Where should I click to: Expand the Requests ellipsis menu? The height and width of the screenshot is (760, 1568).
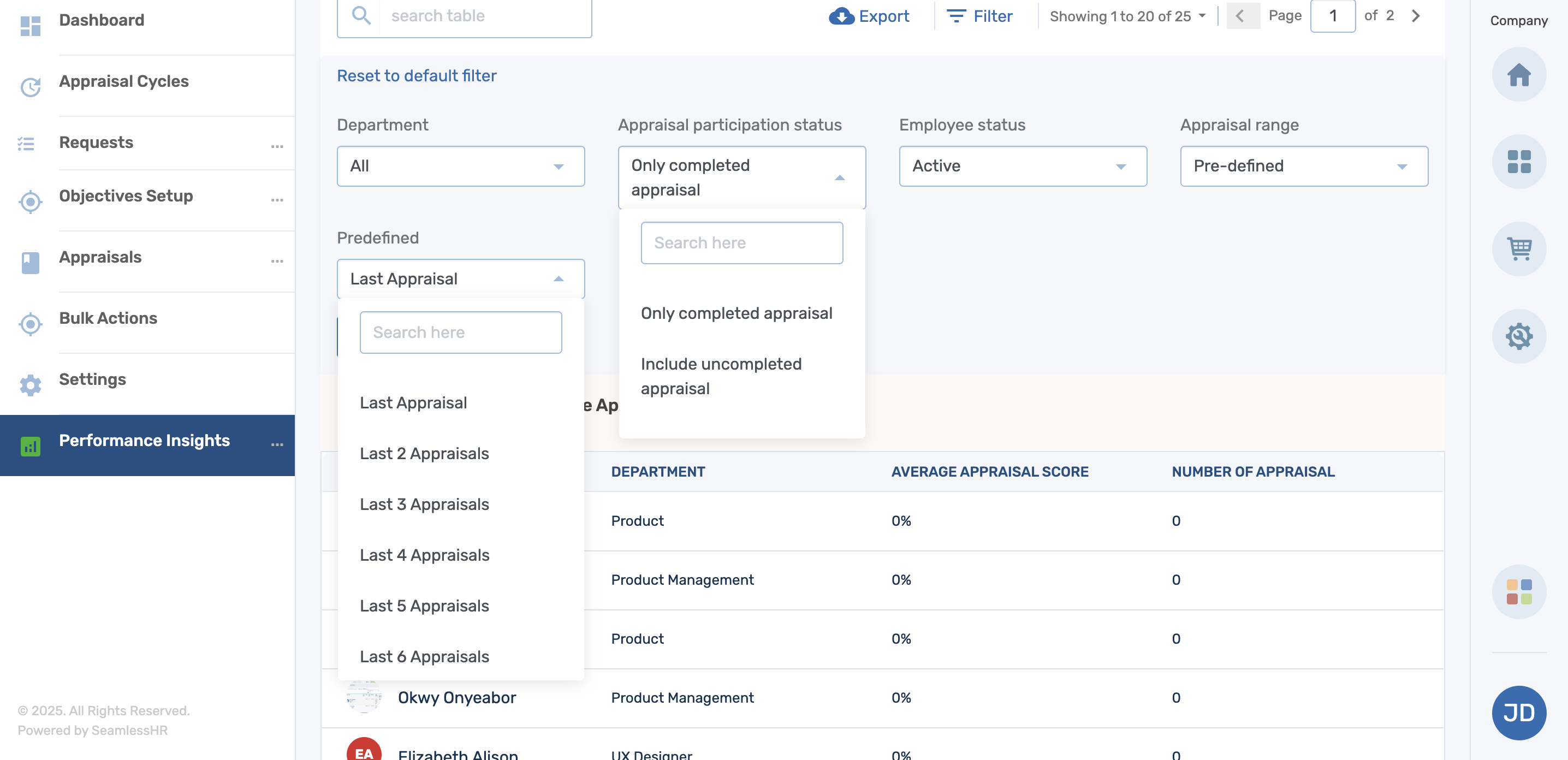pos(277,146)
